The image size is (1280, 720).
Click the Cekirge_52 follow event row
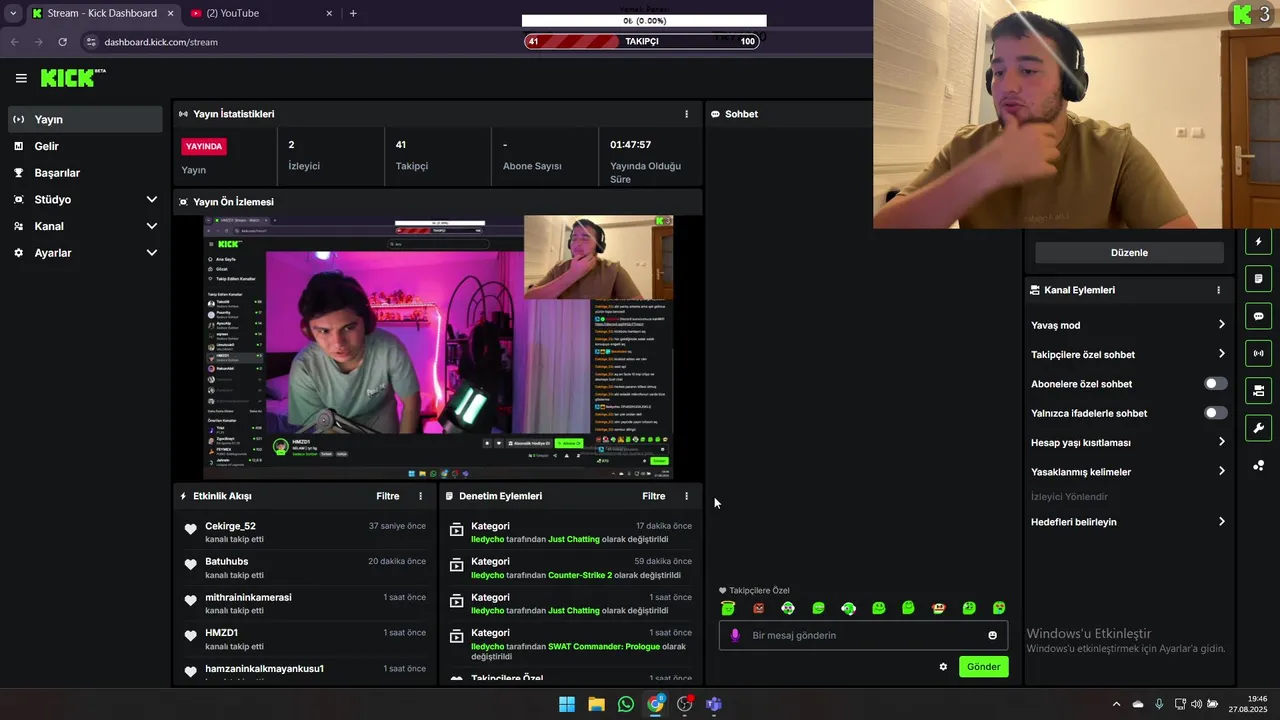[x=306, y=532]
